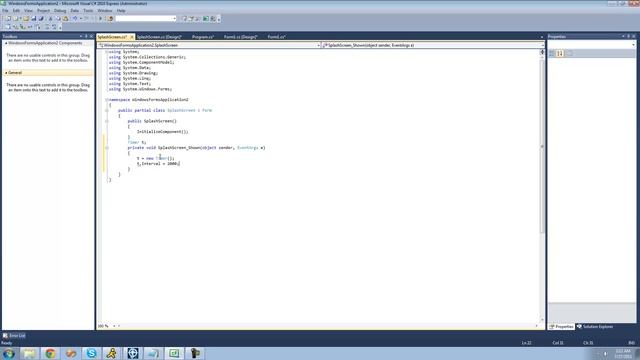This screenshot has width=640, height=360.
Task: Open the Tools menu
Action: (88, 11)
